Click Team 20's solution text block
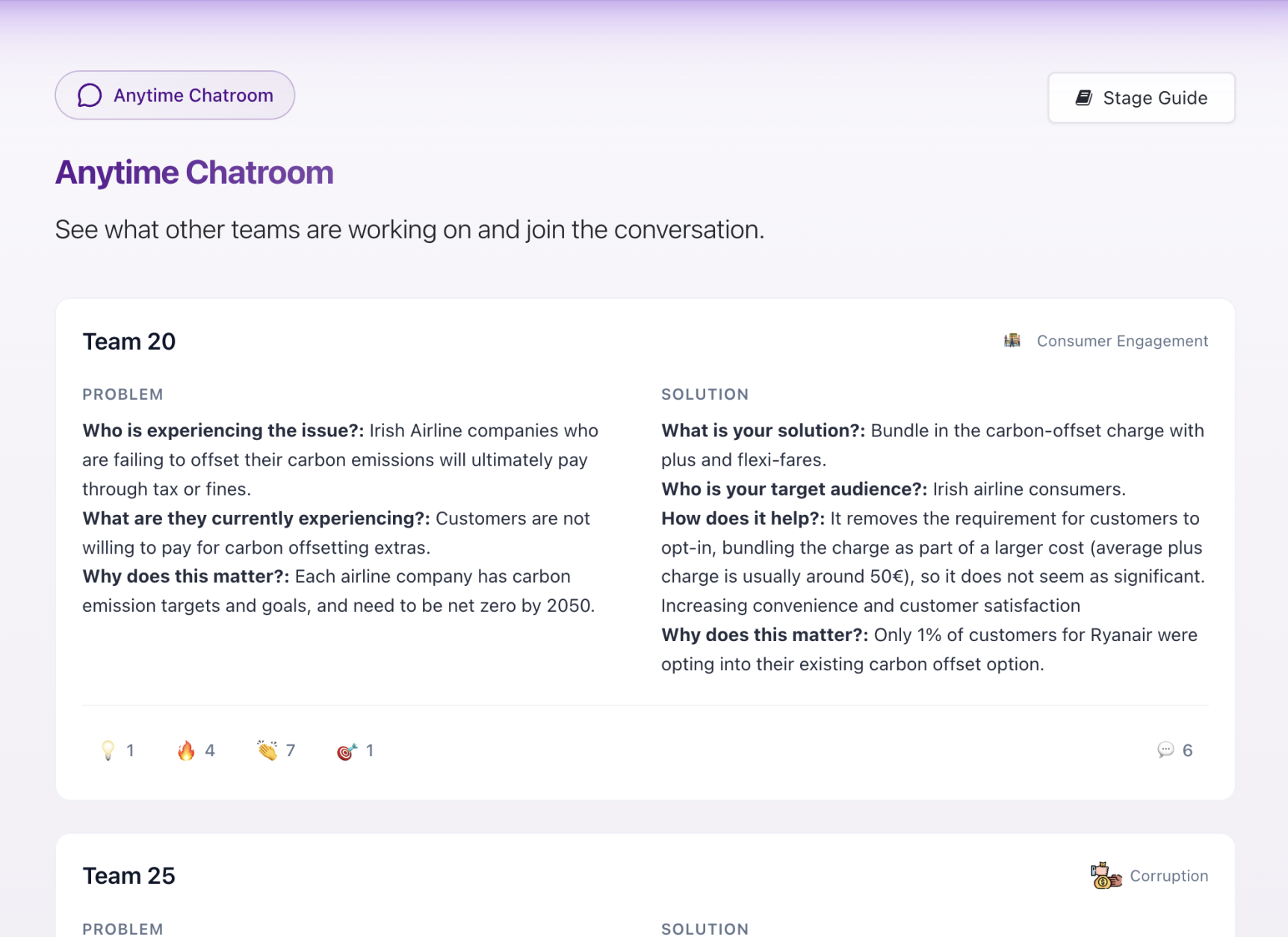 click(934, 547)
